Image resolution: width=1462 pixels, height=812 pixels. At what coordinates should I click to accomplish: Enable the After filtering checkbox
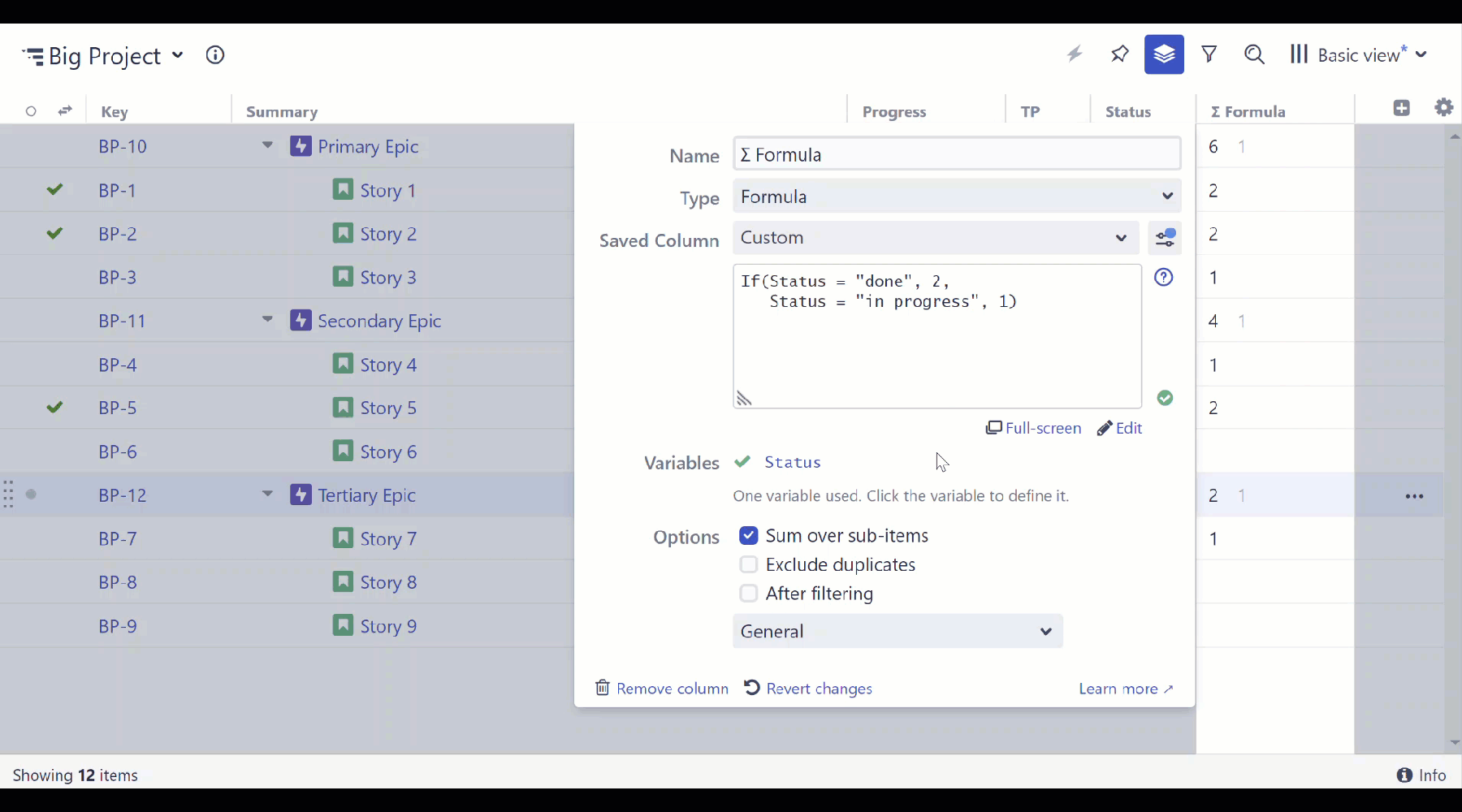749,594
